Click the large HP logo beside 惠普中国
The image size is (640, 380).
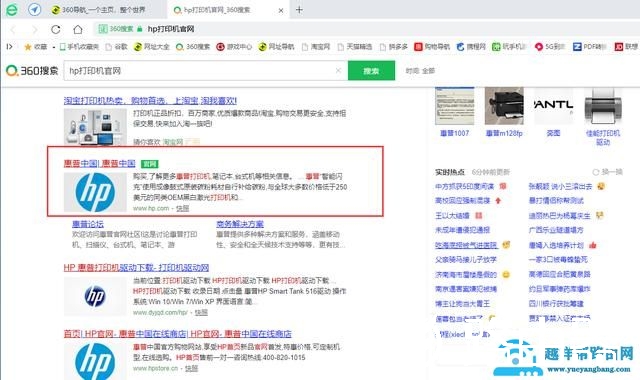pos(95,192)
